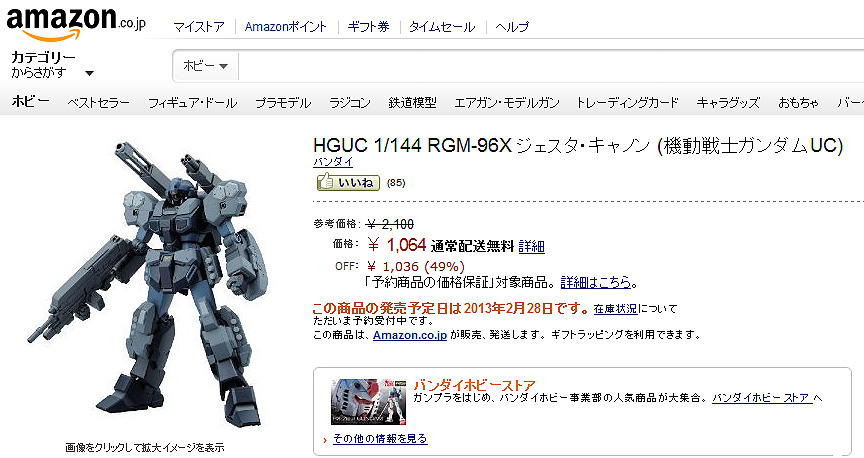This screenshot has height=458, width=864.
Task: Open マイストア link
Action: (x=199, y=26)
